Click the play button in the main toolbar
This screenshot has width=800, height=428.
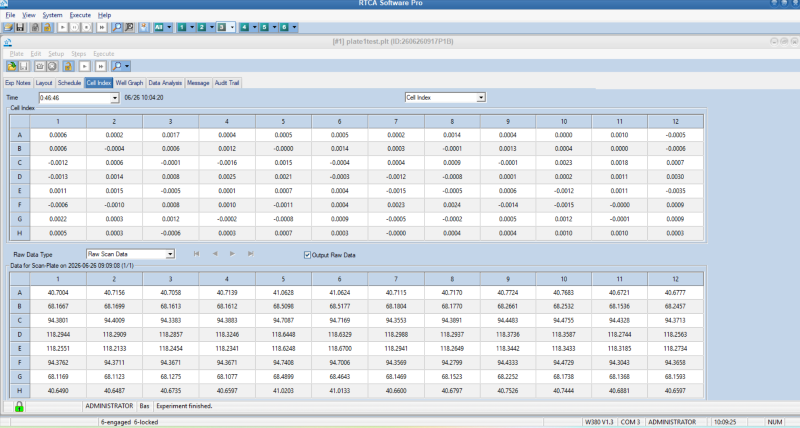click(63, 28)
